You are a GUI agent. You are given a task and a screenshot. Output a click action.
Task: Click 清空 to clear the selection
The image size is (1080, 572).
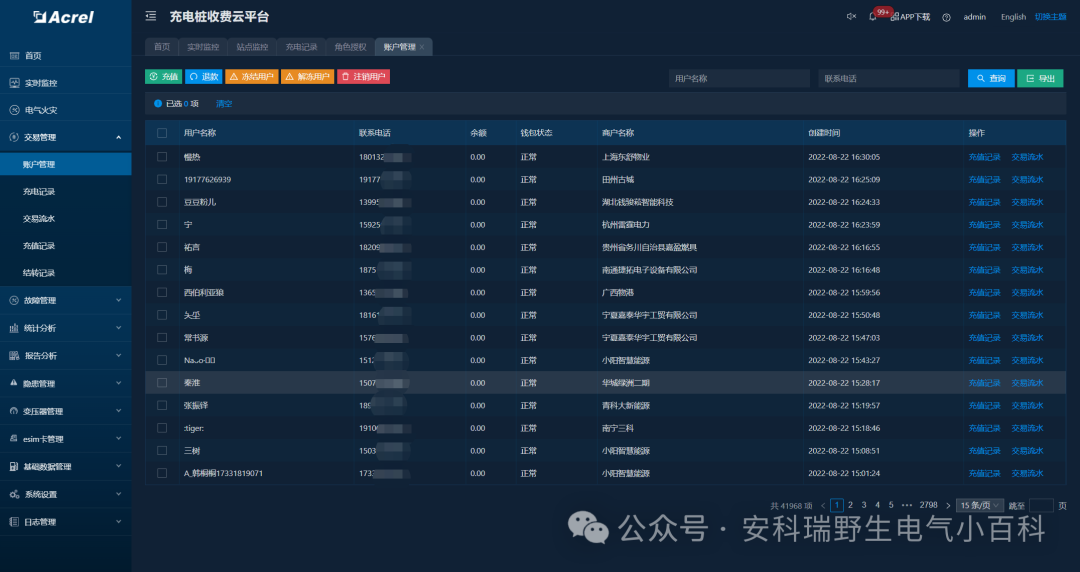pyautogui.click(x=224, y=103)
